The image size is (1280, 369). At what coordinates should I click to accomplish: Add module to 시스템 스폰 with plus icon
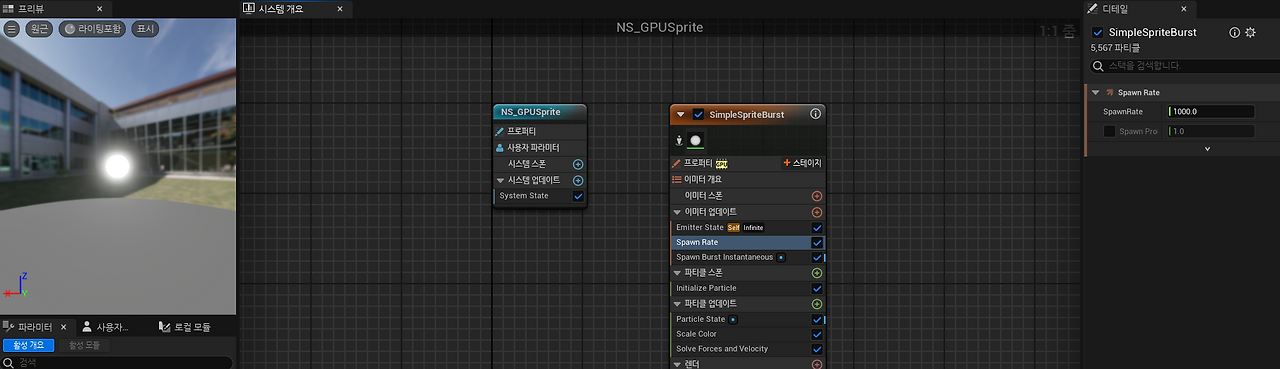coord(578,163)
